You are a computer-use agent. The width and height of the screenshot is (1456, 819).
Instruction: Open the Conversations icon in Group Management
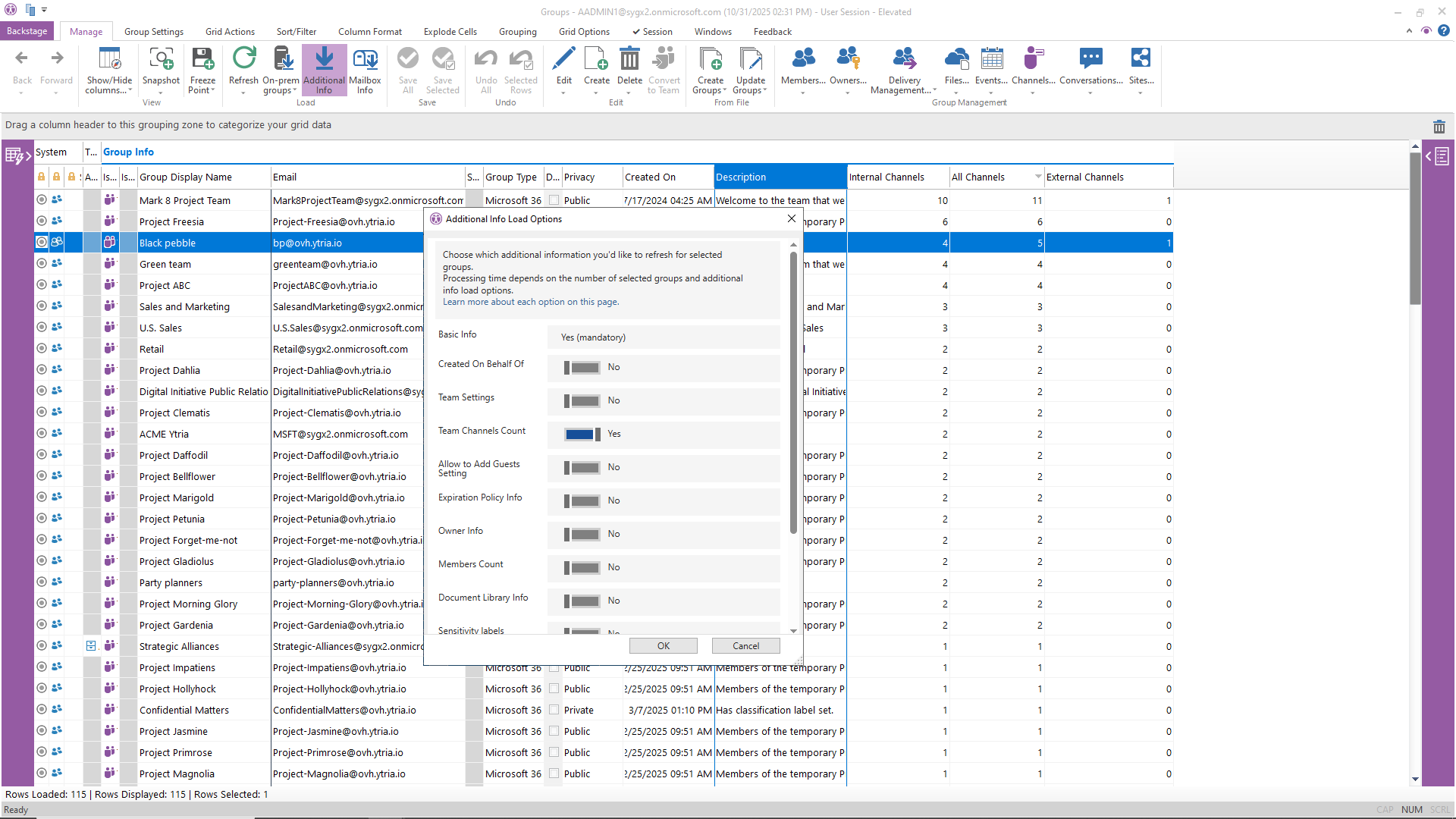click(1090, 59)
